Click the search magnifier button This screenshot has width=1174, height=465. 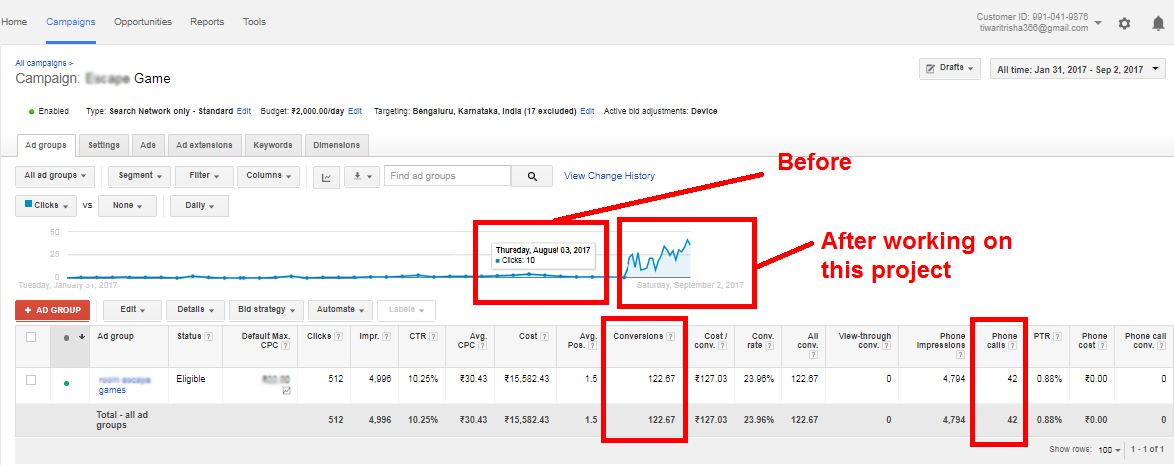[x=531, y=176]
